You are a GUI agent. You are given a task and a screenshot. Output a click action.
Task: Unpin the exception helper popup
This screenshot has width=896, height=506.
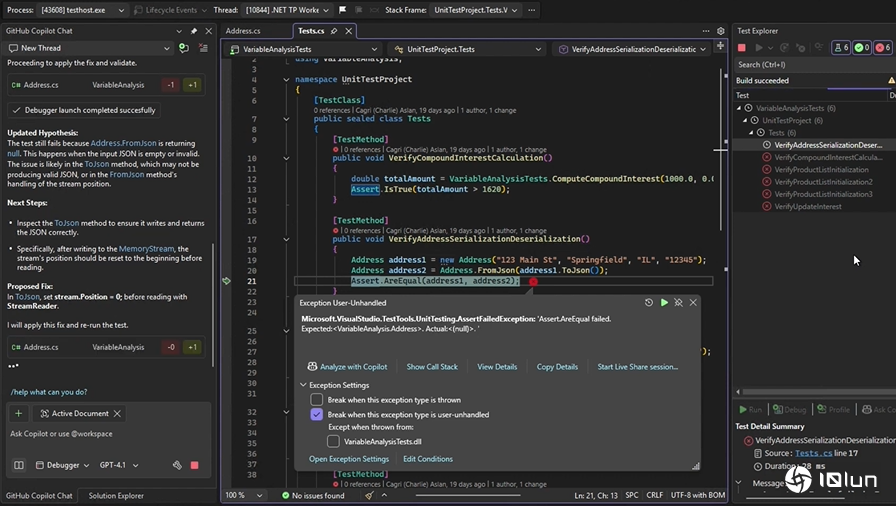pyautogui.click(x=678, y=302)
